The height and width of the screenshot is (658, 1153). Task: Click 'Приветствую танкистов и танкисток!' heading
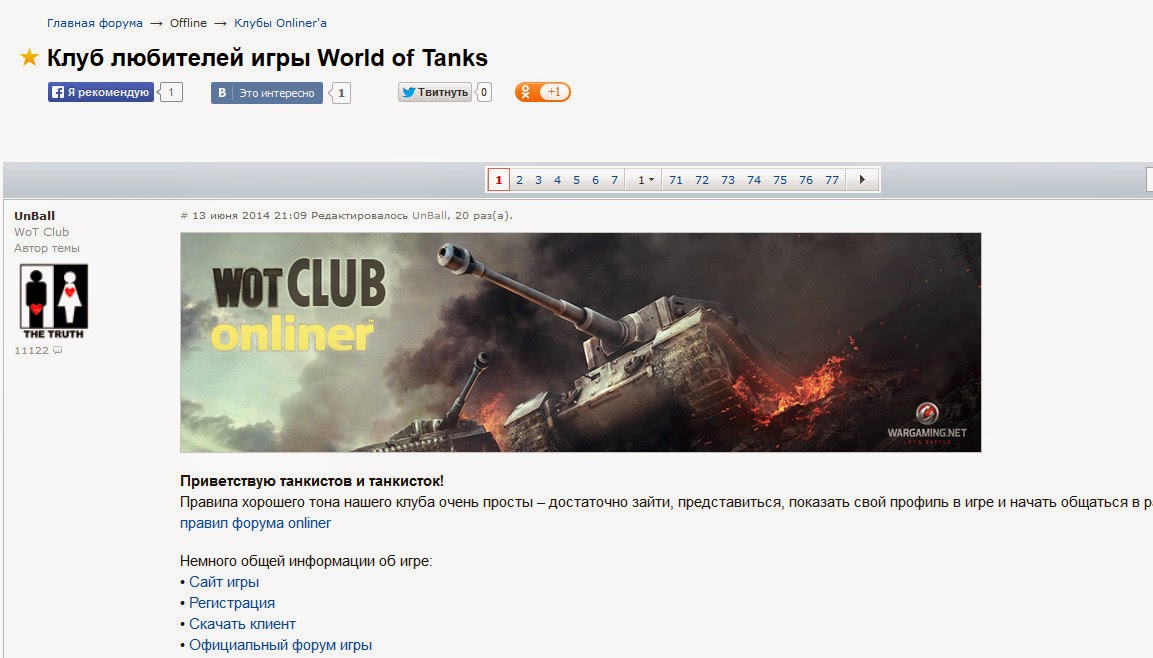pyautogui.click(x=312, y=481)
